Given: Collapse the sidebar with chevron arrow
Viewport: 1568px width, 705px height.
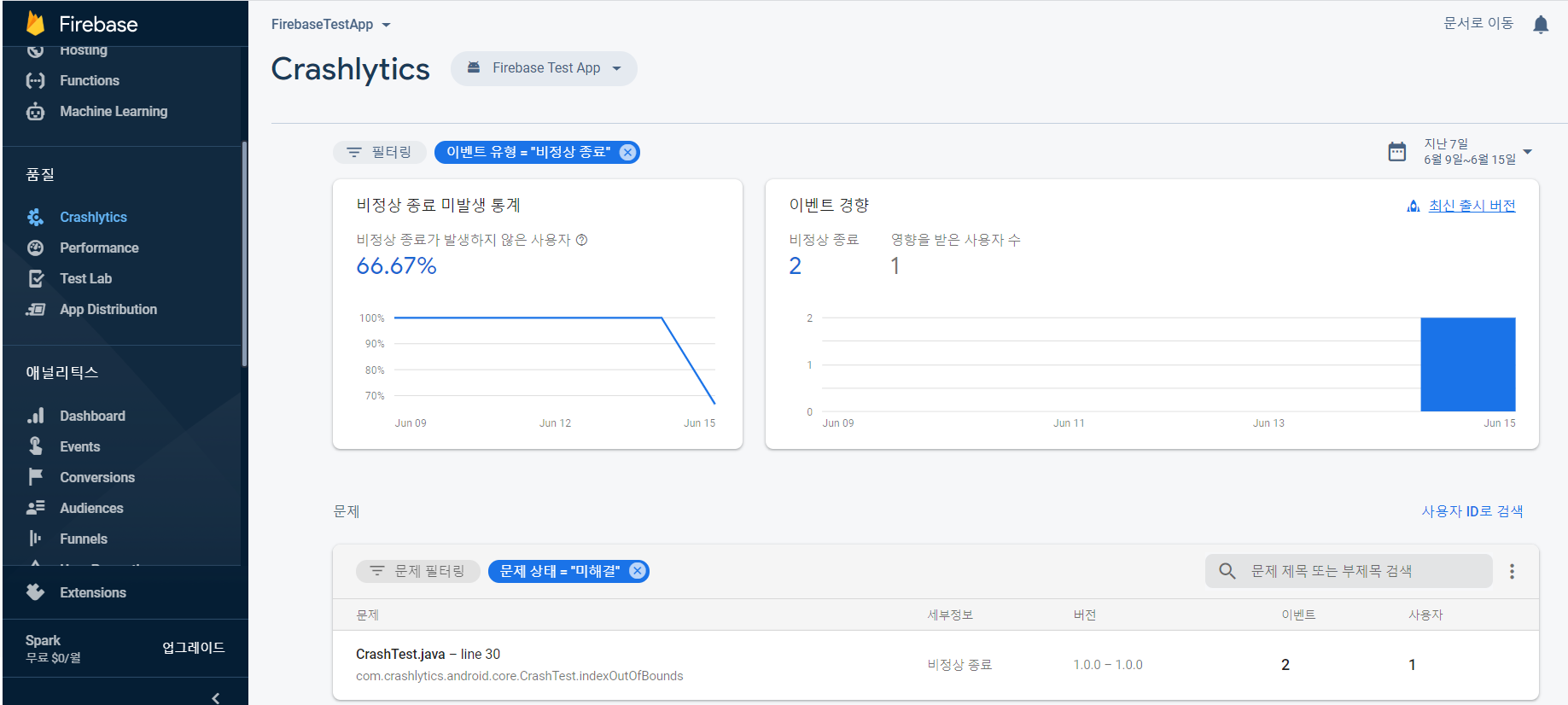Looking at the screenshot, I should click(x=216, y=697).
